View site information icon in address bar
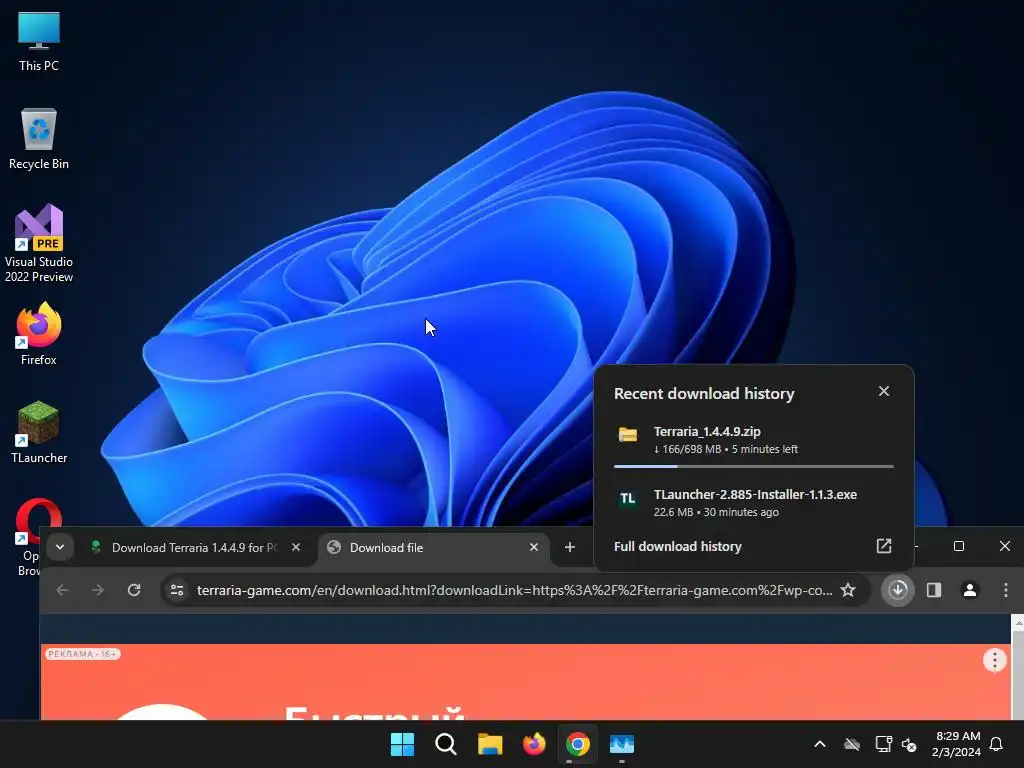The image size is (1024, 768). coord(177,590)
